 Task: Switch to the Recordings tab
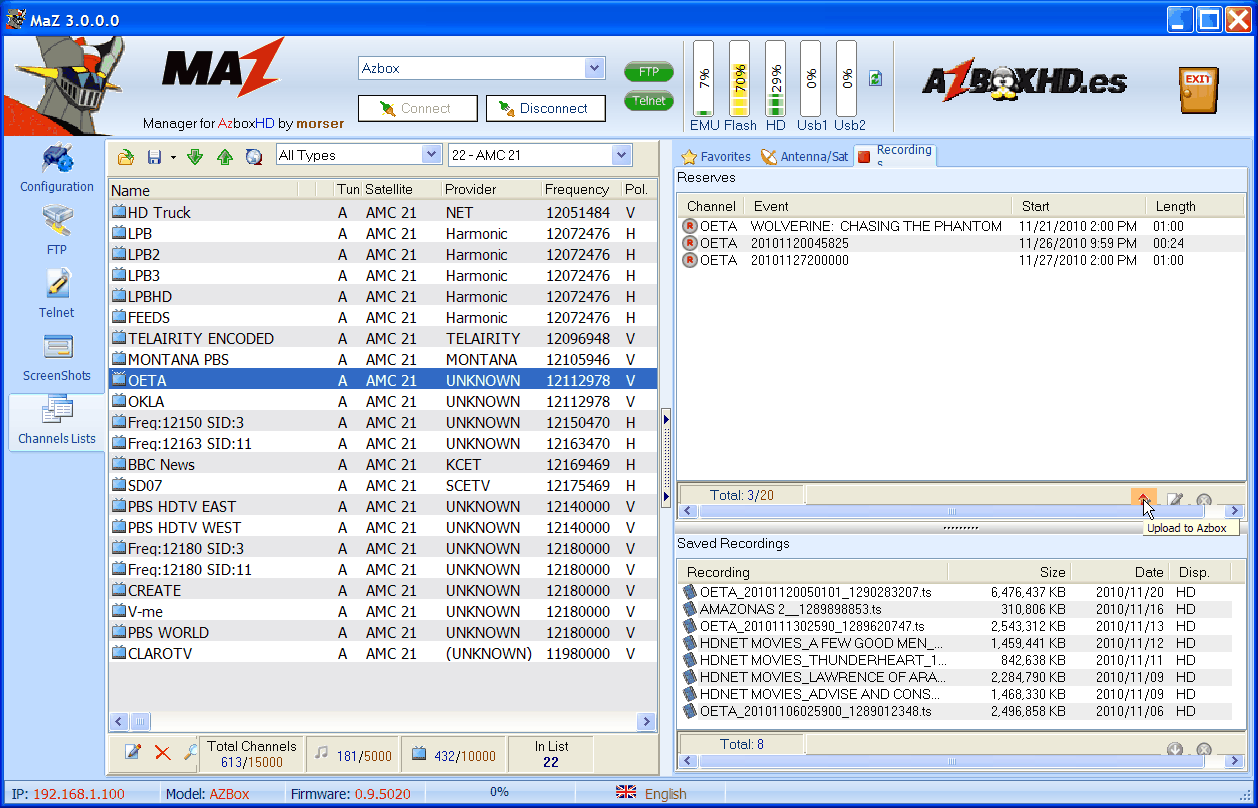(x=895, y=154)
